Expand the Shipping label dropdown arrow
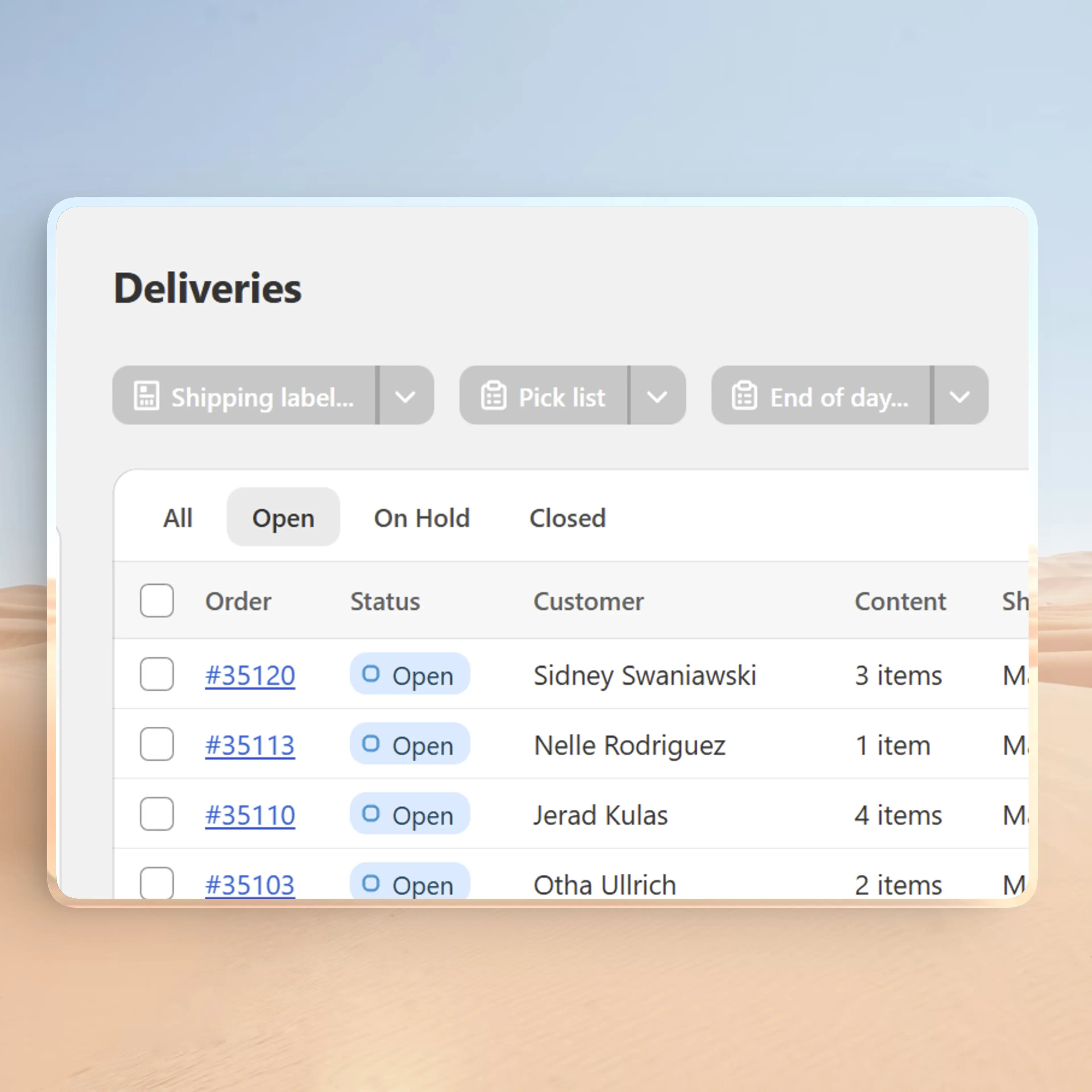1092x1092 pixels. coord(406,396)
